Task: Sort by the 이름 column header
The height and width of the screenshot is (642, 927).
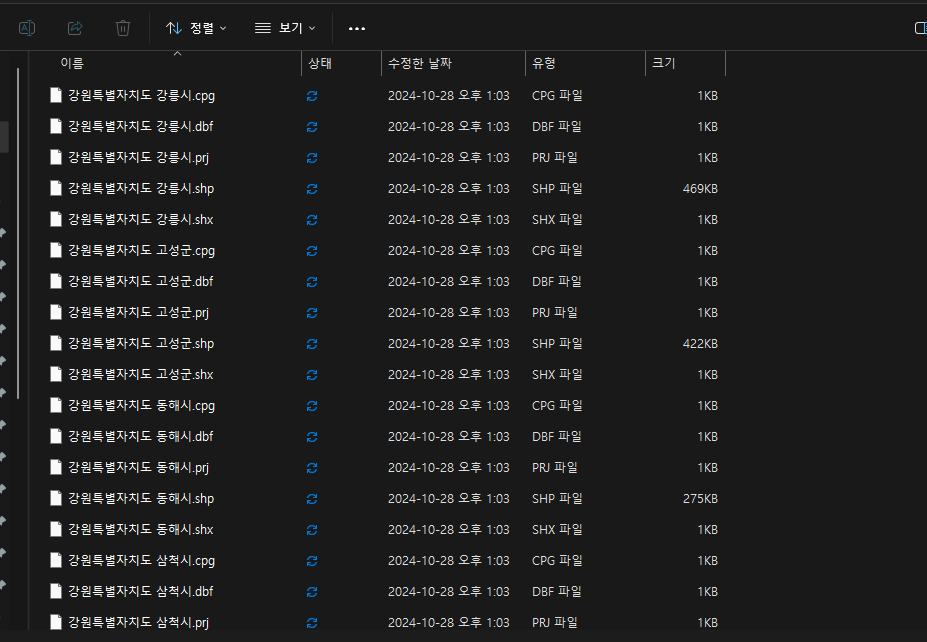Action: pyautogui.click(x=72, y=63)
